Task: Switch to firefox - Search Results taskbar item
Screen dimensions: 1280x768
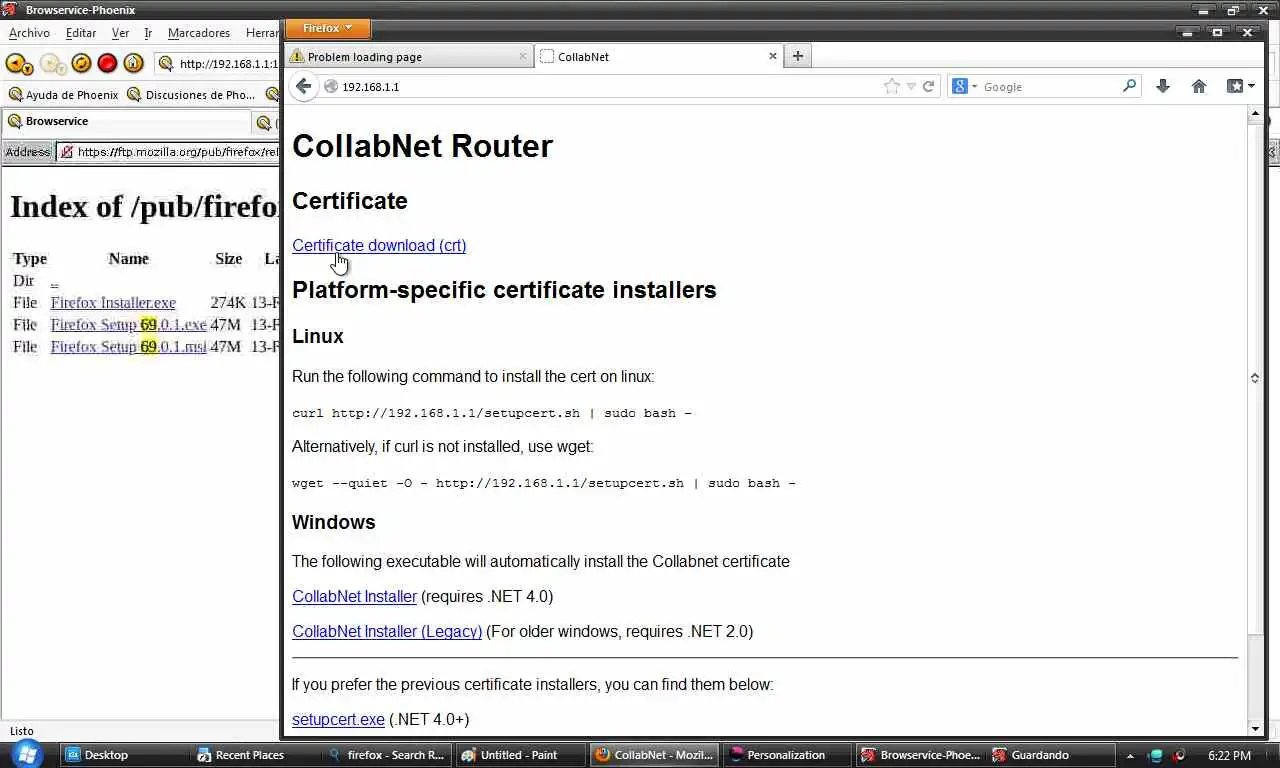Action: (387, 755)
